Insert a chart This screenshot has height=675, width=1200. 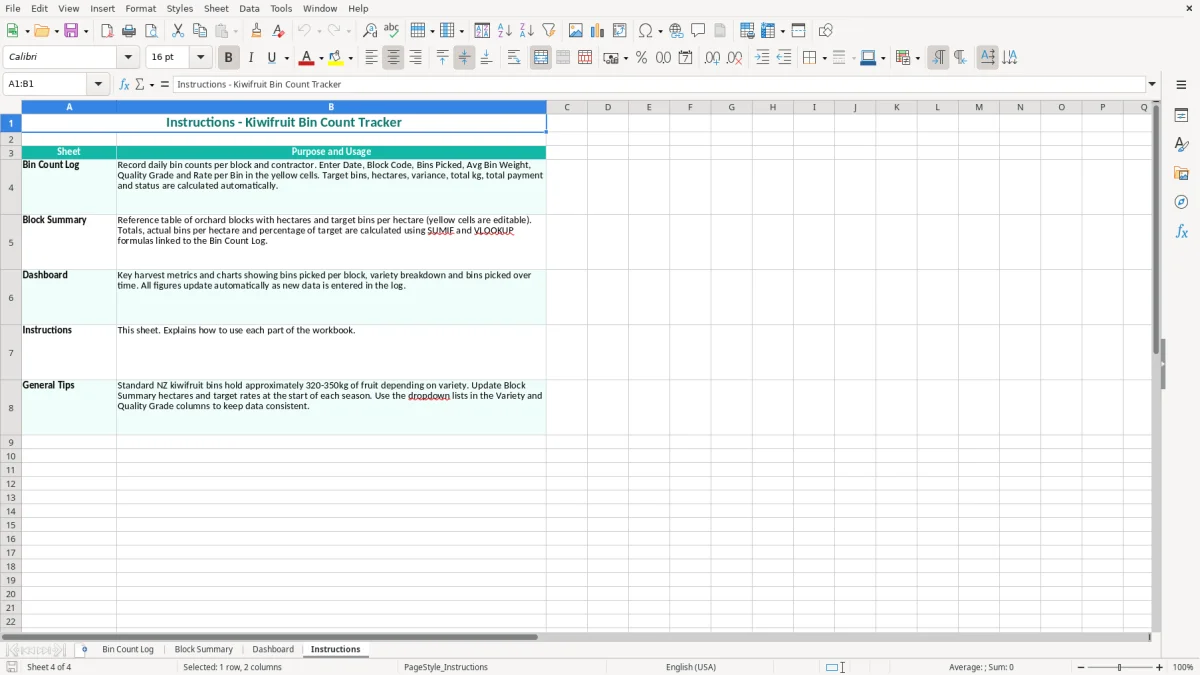(x=598, y=31)
